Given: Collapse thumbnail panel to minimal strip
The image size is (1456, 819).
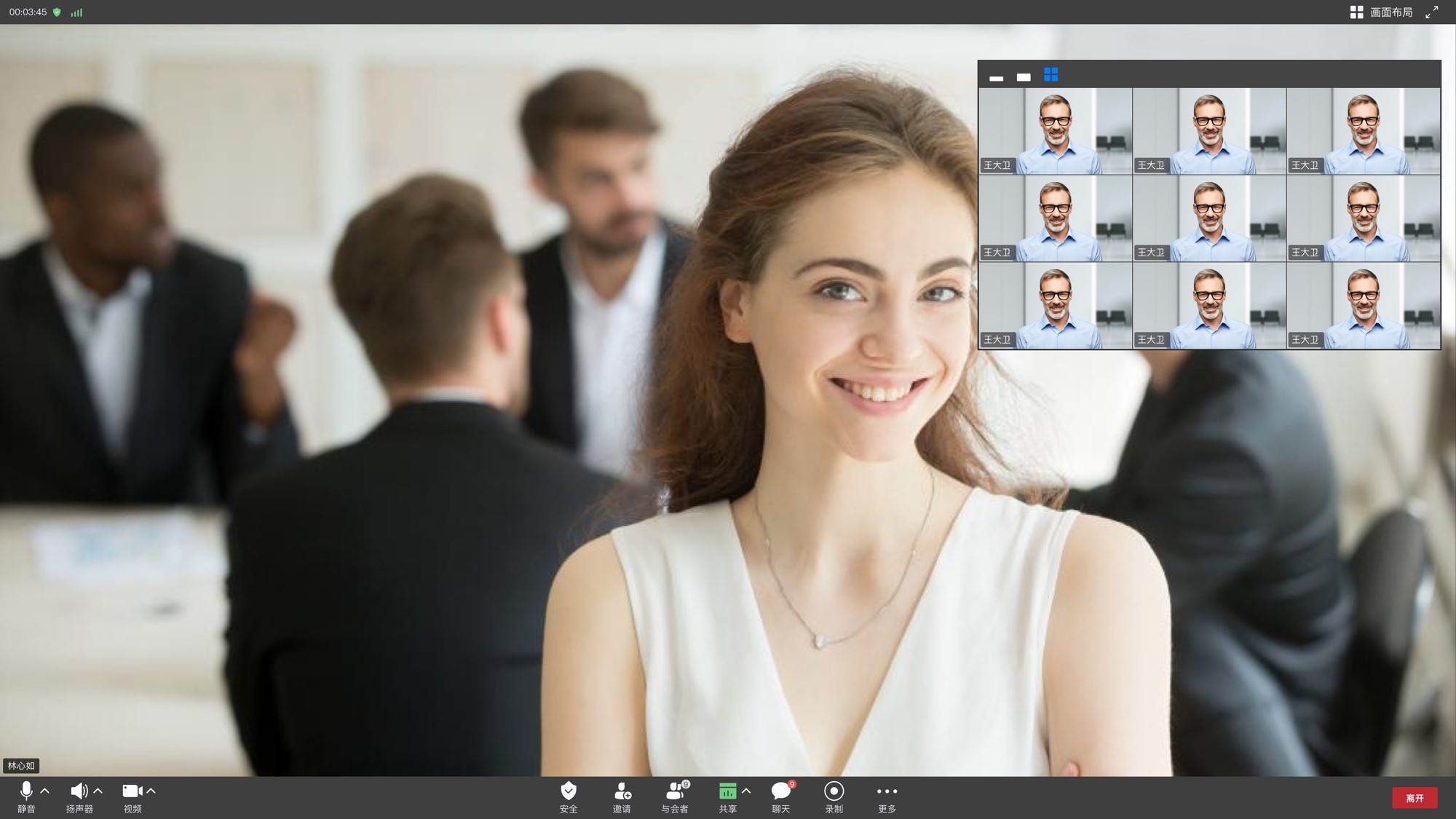Looking at the screenshot, I should point(997,77).
